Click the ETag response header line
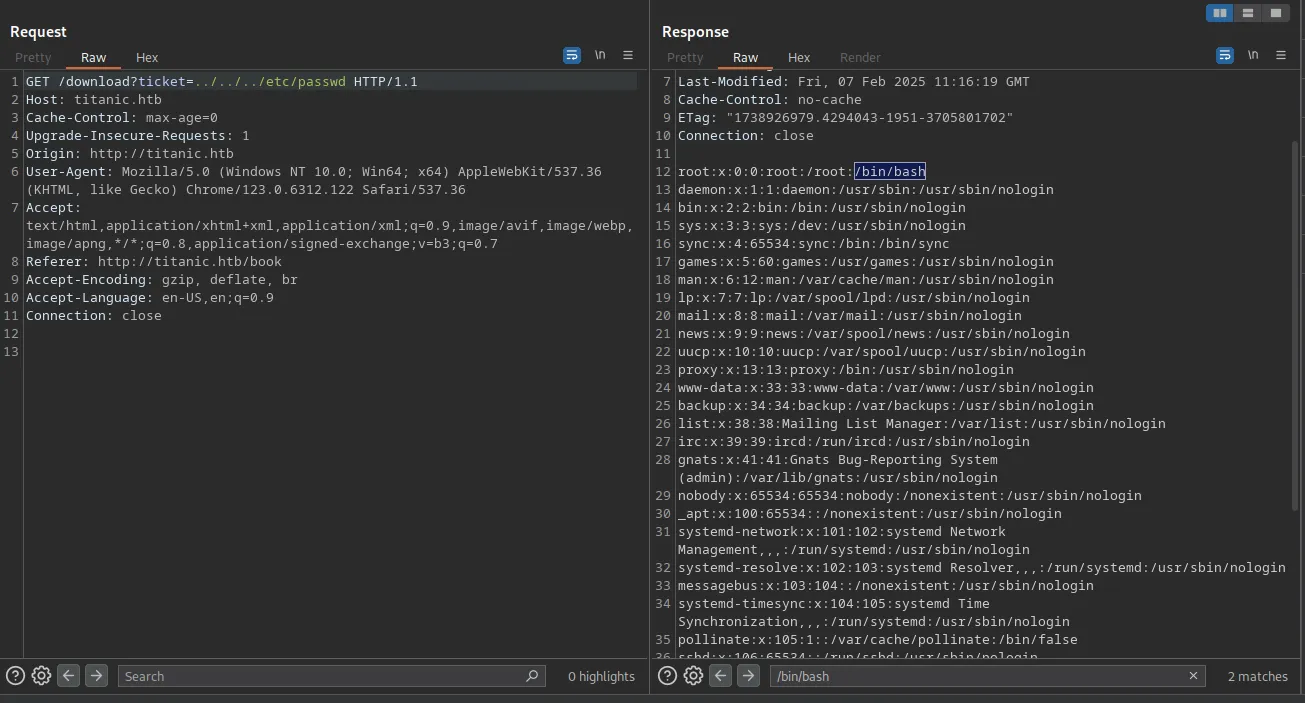The image size is (1305, 703). point(846,118)
